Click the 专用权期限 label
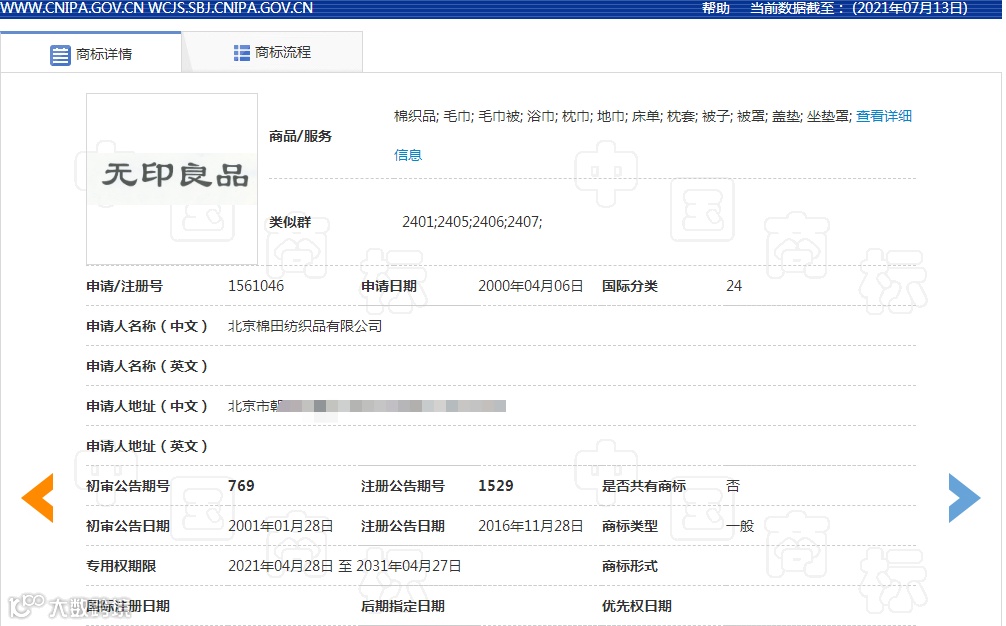The width and height of the screenshot is (1006, 626). 121,566
